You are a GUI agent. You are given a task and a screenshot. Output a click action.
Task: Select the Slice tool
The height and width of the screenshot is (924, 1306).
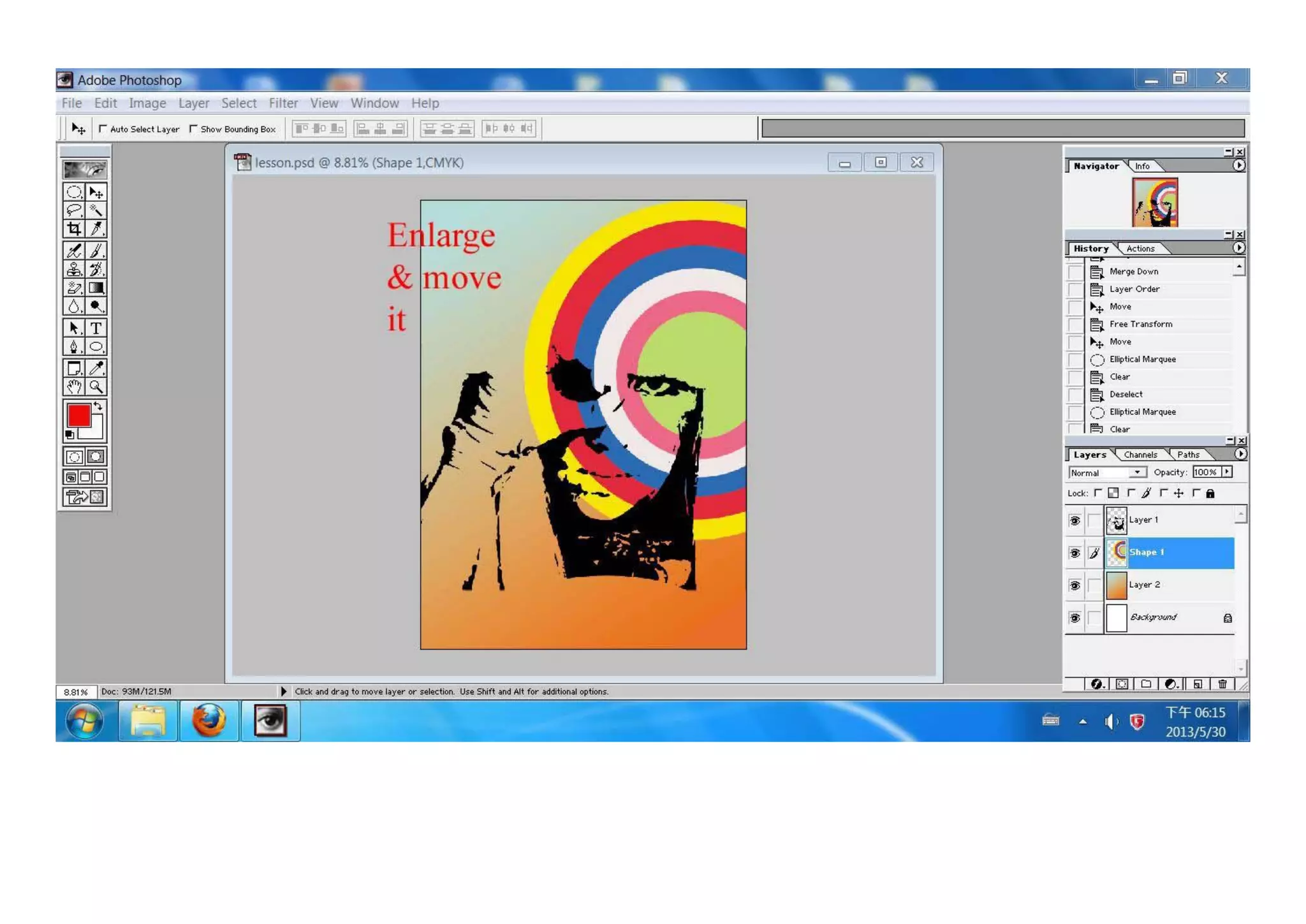click(96, 228)
